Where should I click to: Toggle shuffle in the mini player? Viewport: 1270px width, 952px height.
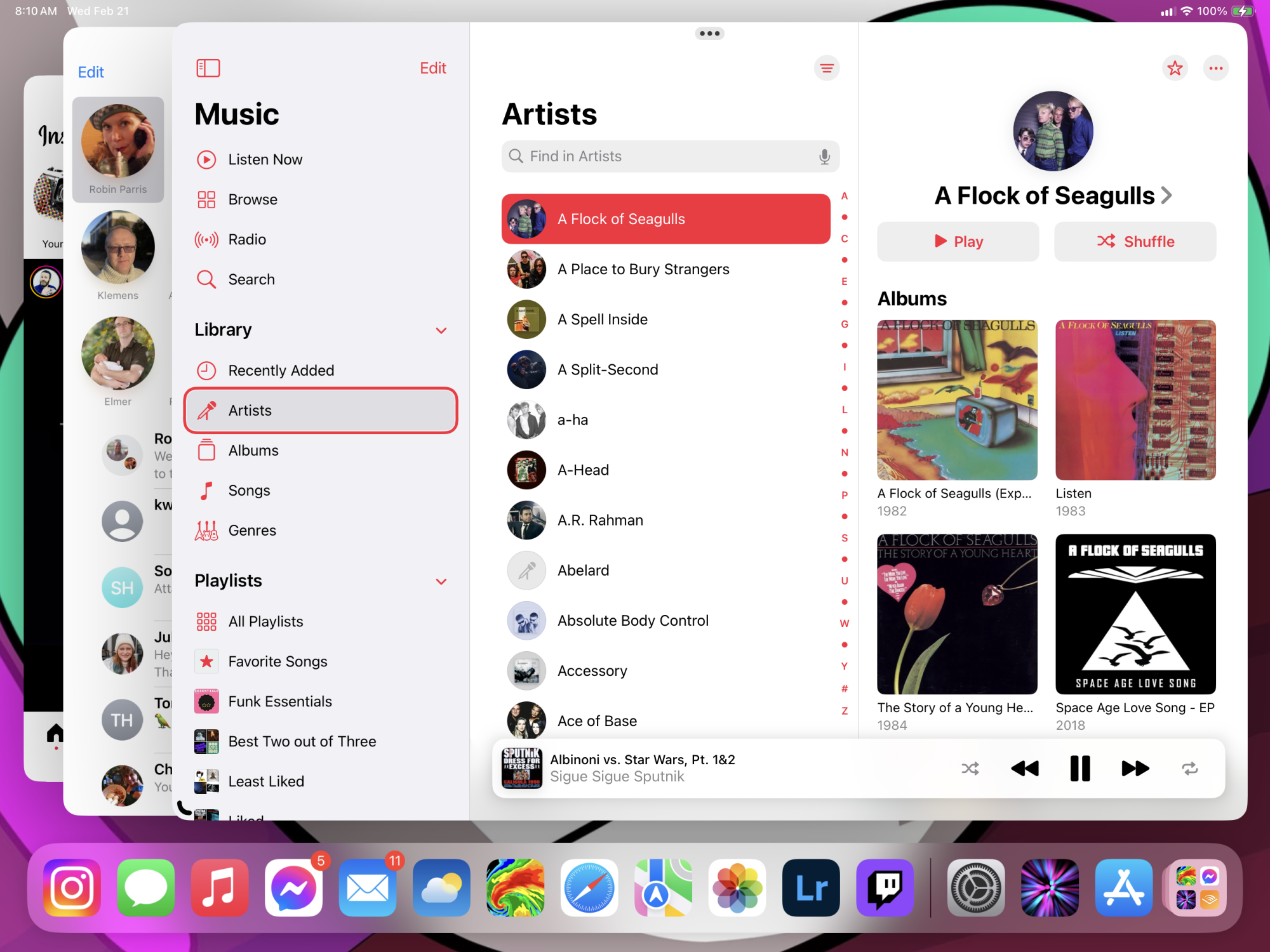970,769
